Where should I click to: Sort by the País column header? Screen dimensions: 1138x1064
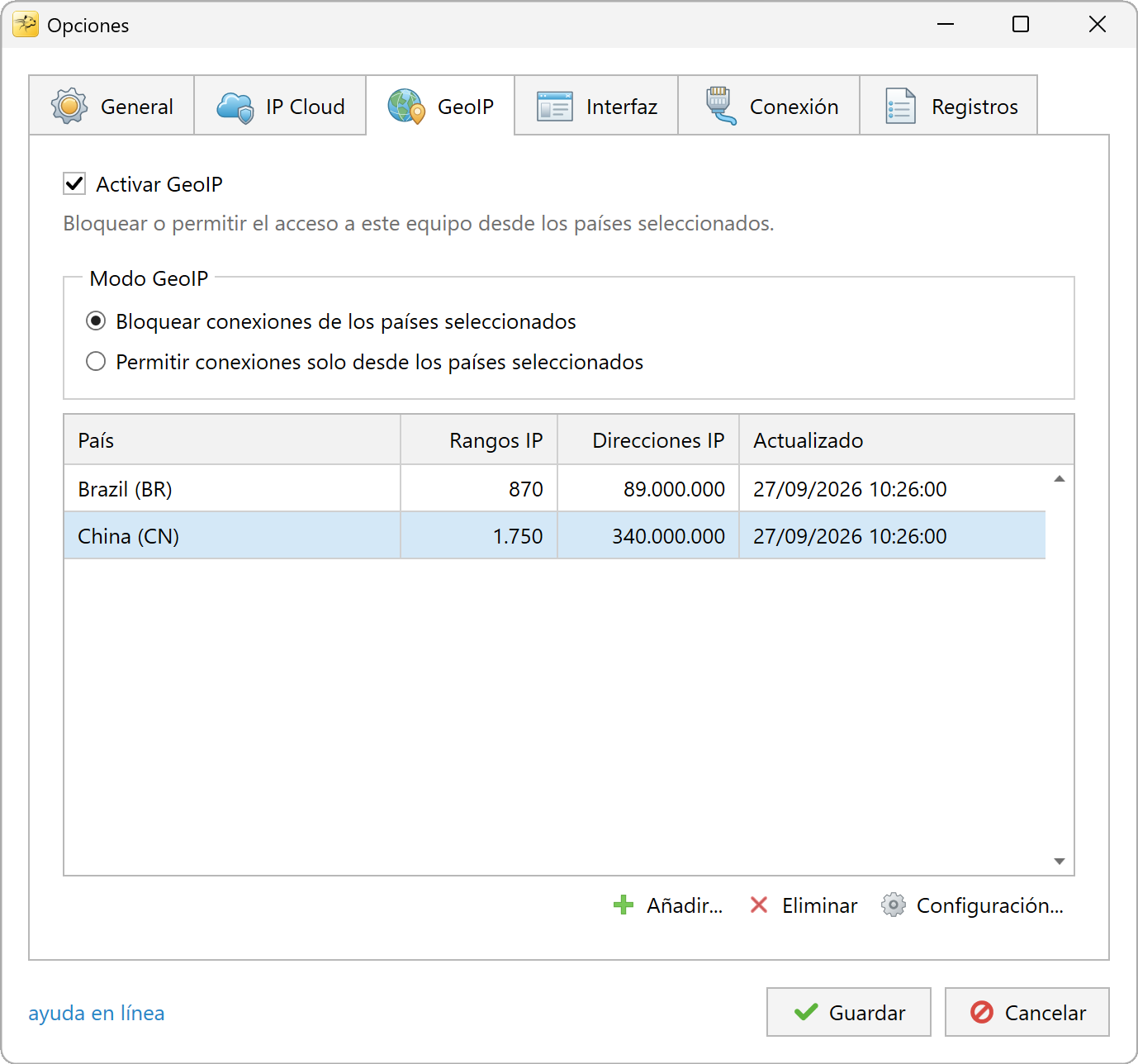[232, 439]
